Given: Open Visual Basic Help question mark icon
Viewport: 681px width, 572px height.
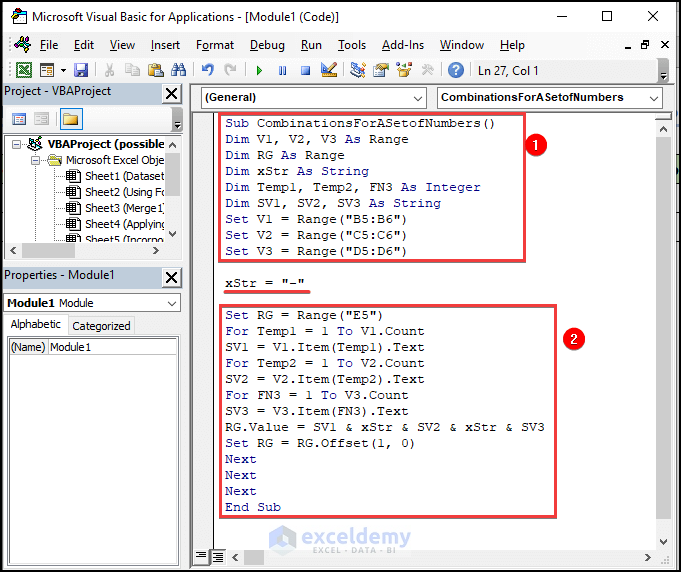Looking at the screenshot, I should coord(456,70).
